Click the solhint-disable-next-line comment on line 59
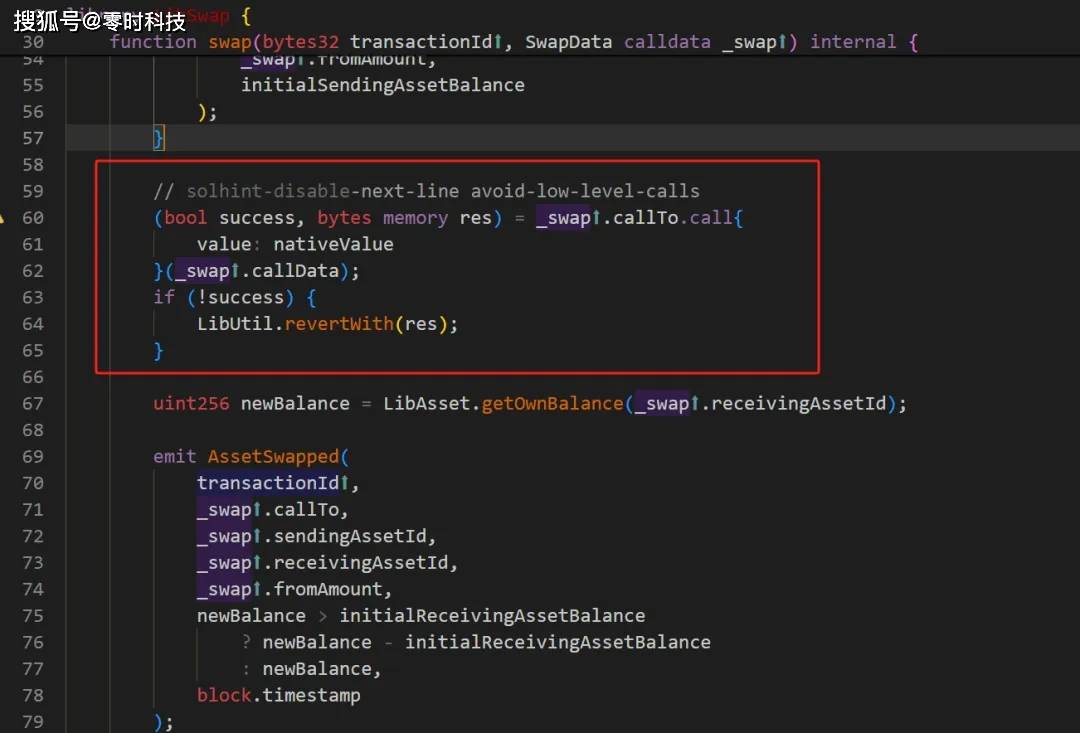This screenshot has height=733, width=1080. click(426, 191)
